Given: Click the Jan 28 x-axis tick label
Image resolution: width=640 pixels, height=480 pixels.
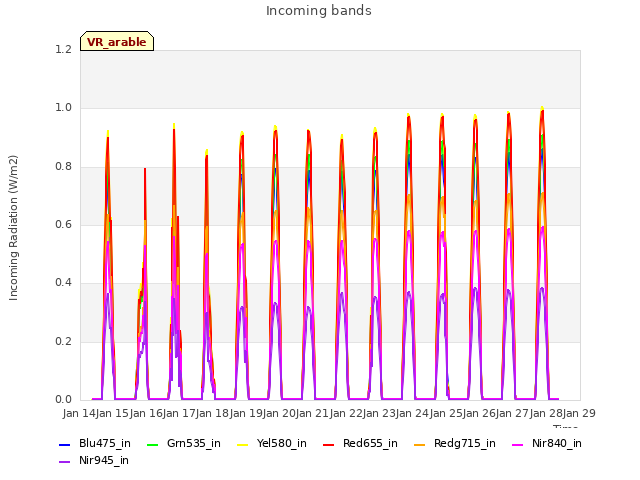Looking at the screenshot, I should point(546,413).
